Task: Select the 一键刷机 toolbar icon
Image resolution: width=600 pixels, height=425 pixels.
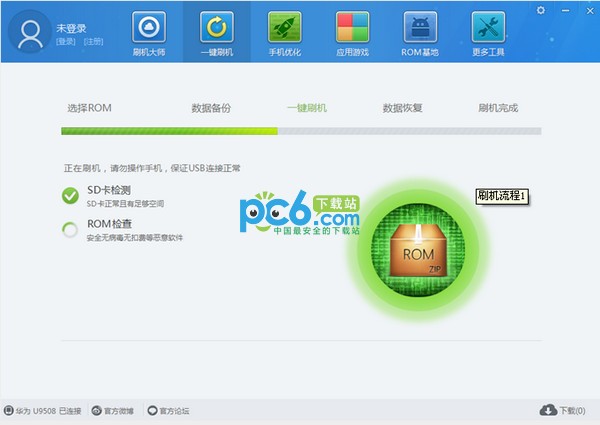Action: click(x=217, y=27)
